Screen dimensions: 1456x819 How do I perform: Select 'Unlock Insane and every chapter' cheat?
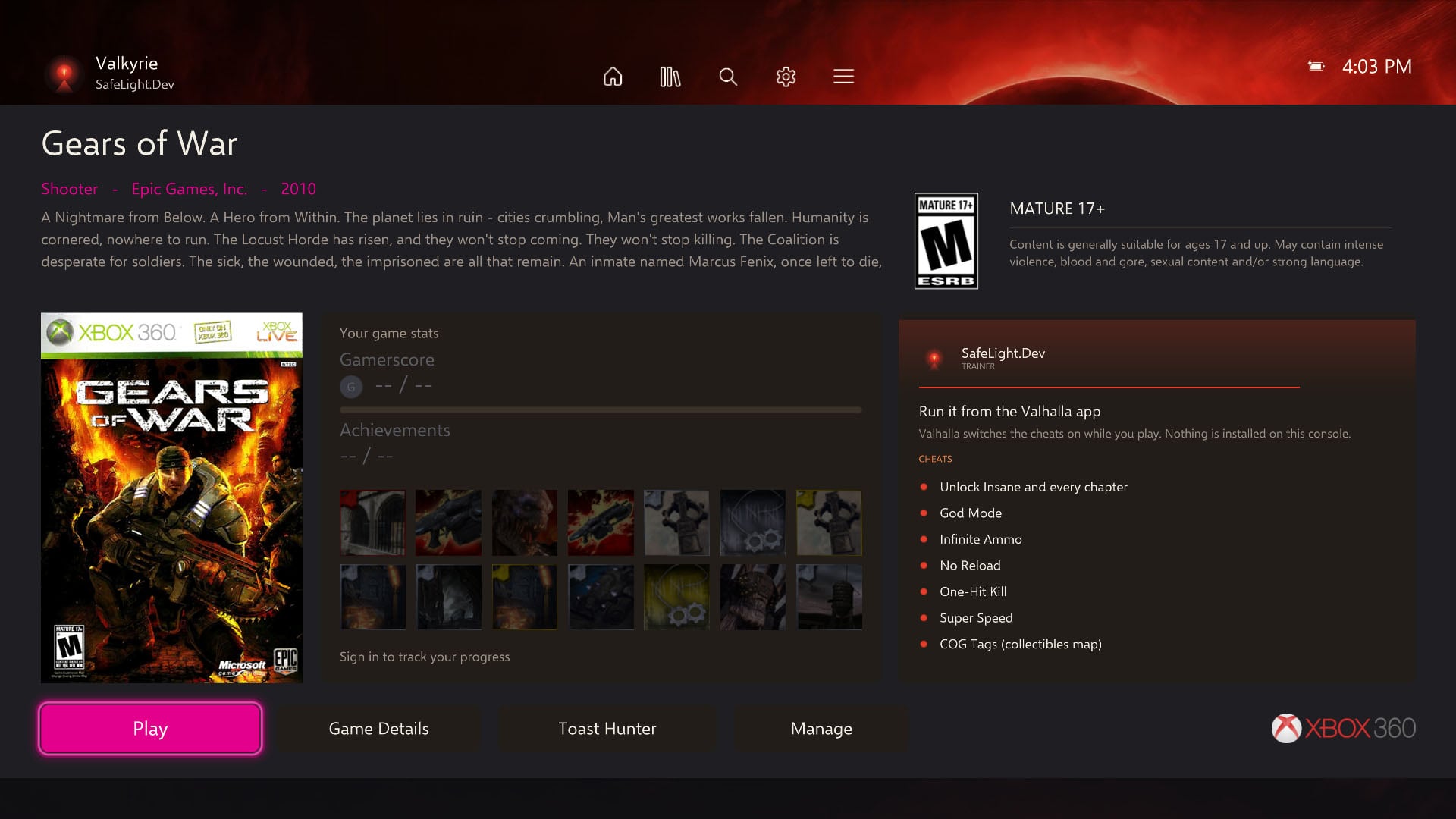pos(1034,487)
